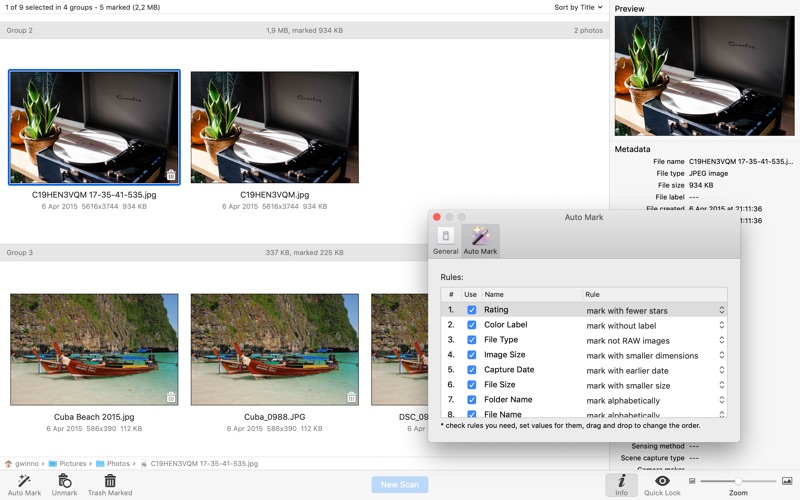Viewport: 800px width, 500px height.
Task: Click the Trash Marked icon
Action: (x=110, y=481)
